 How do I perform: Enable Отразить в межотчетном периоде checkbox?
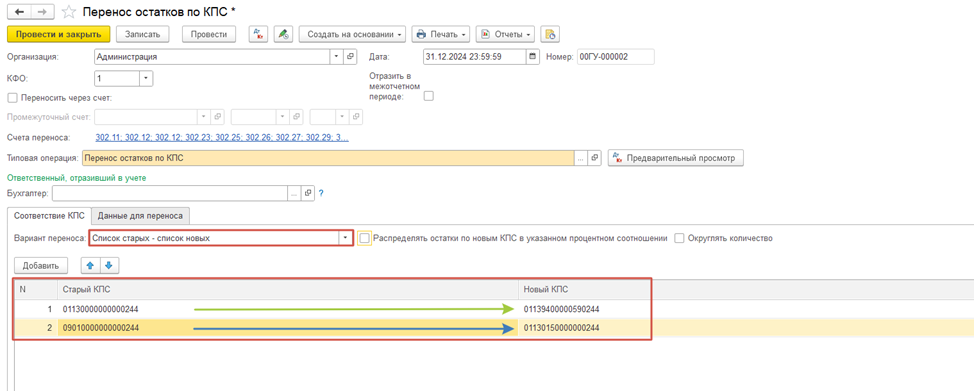428,96
